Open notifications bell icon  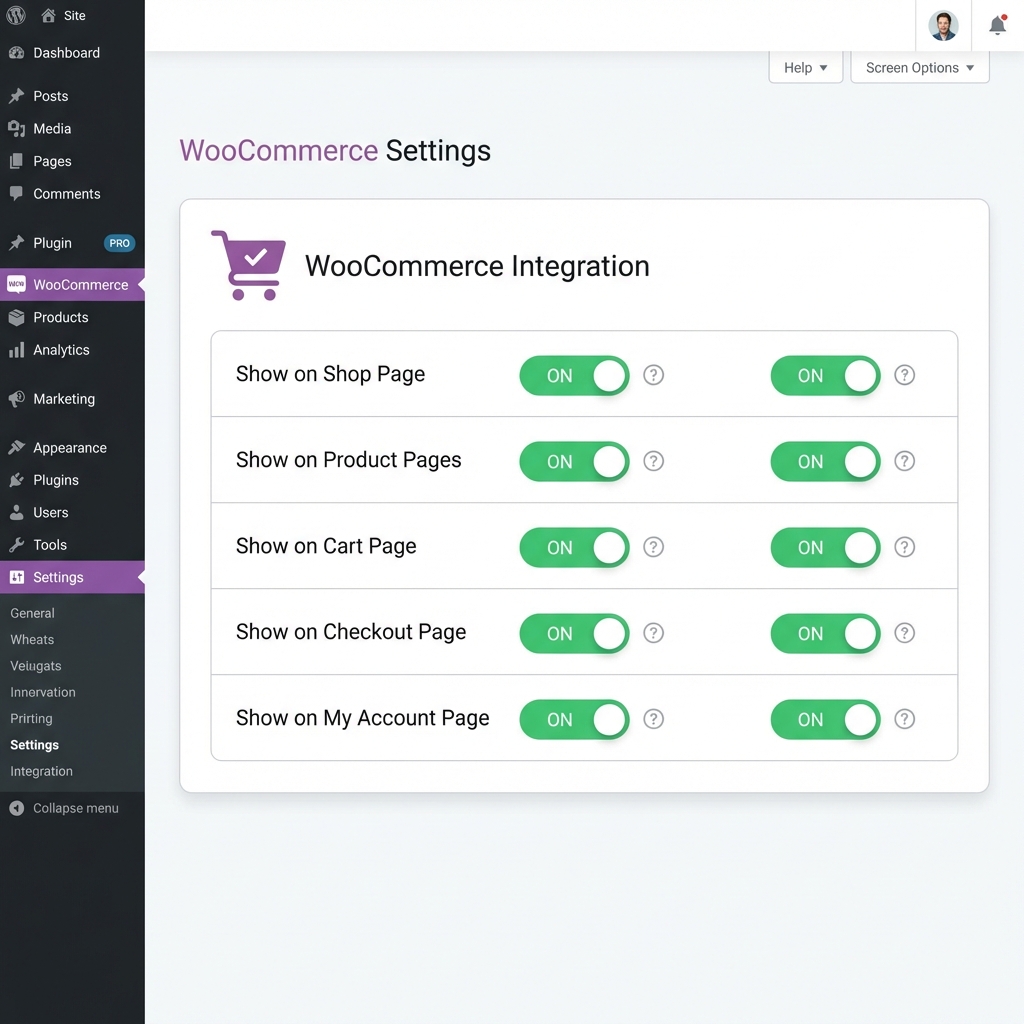tap(997, 25)
